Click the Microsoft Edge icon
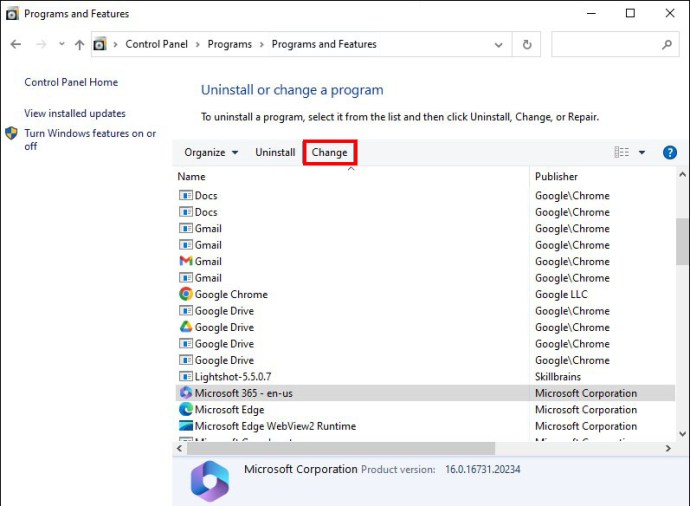 186,410
